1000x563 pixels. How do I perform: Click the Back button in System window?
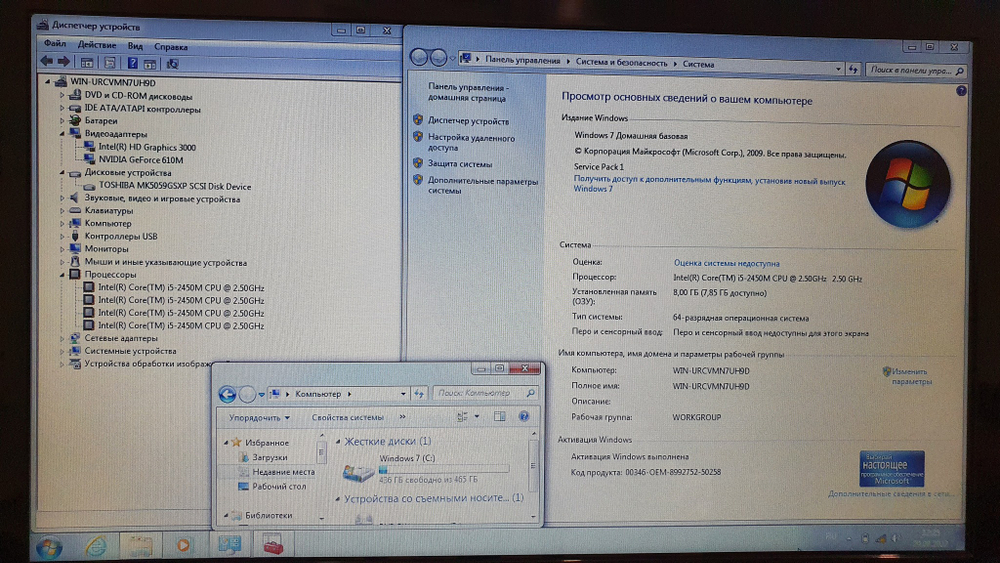click(x=419, y=57)
